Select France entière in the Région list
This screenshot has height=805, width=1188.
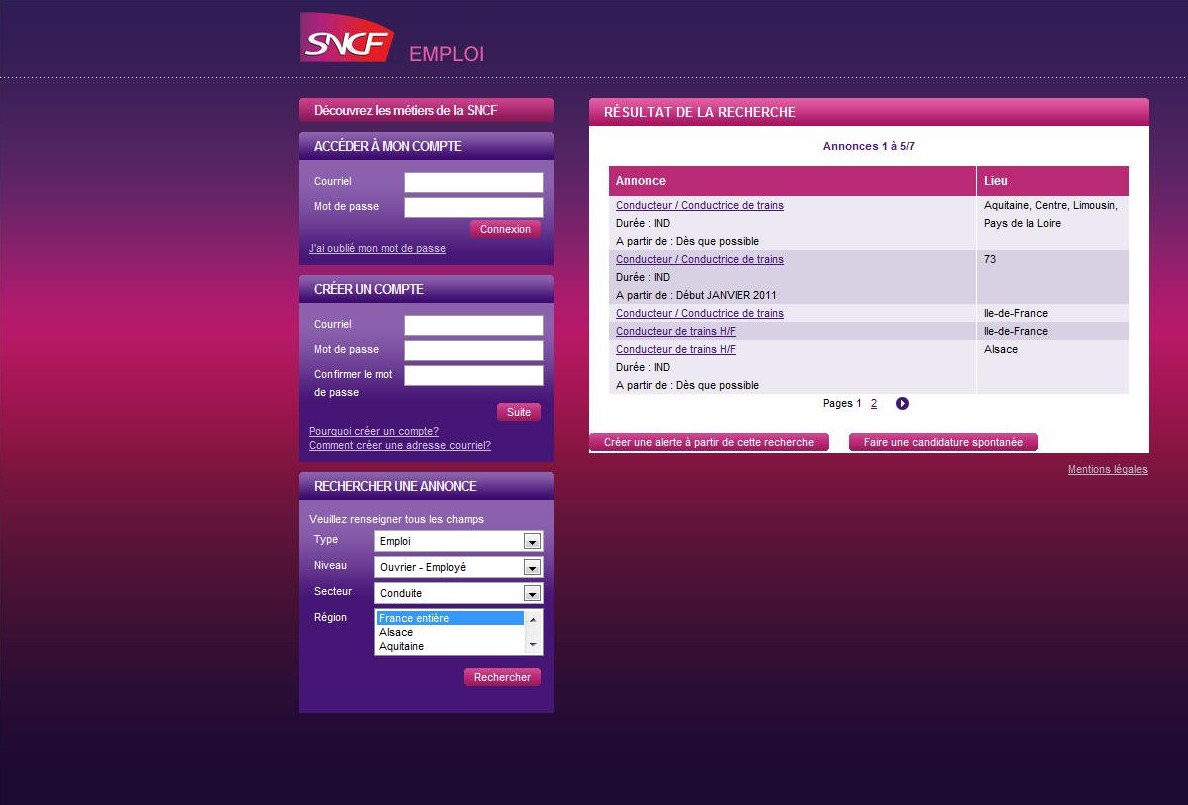coord(450,618)
